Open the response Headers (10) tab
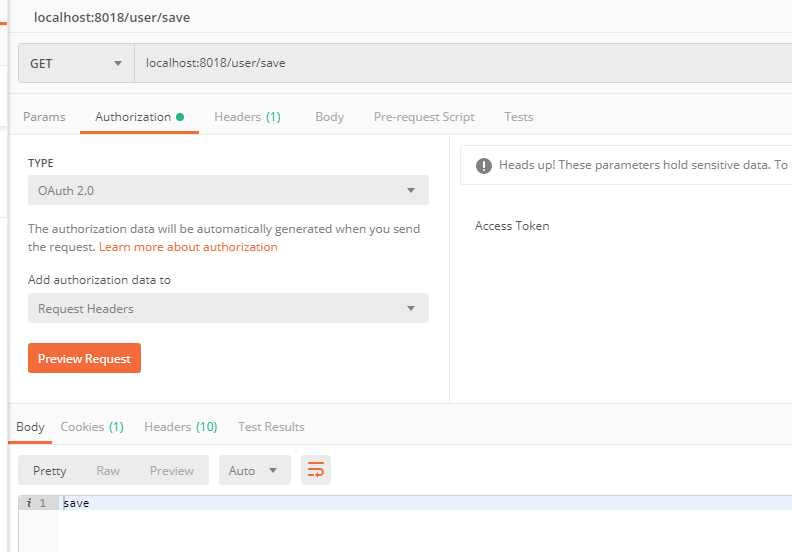This screenshot has width=792, height=552. 181,427
